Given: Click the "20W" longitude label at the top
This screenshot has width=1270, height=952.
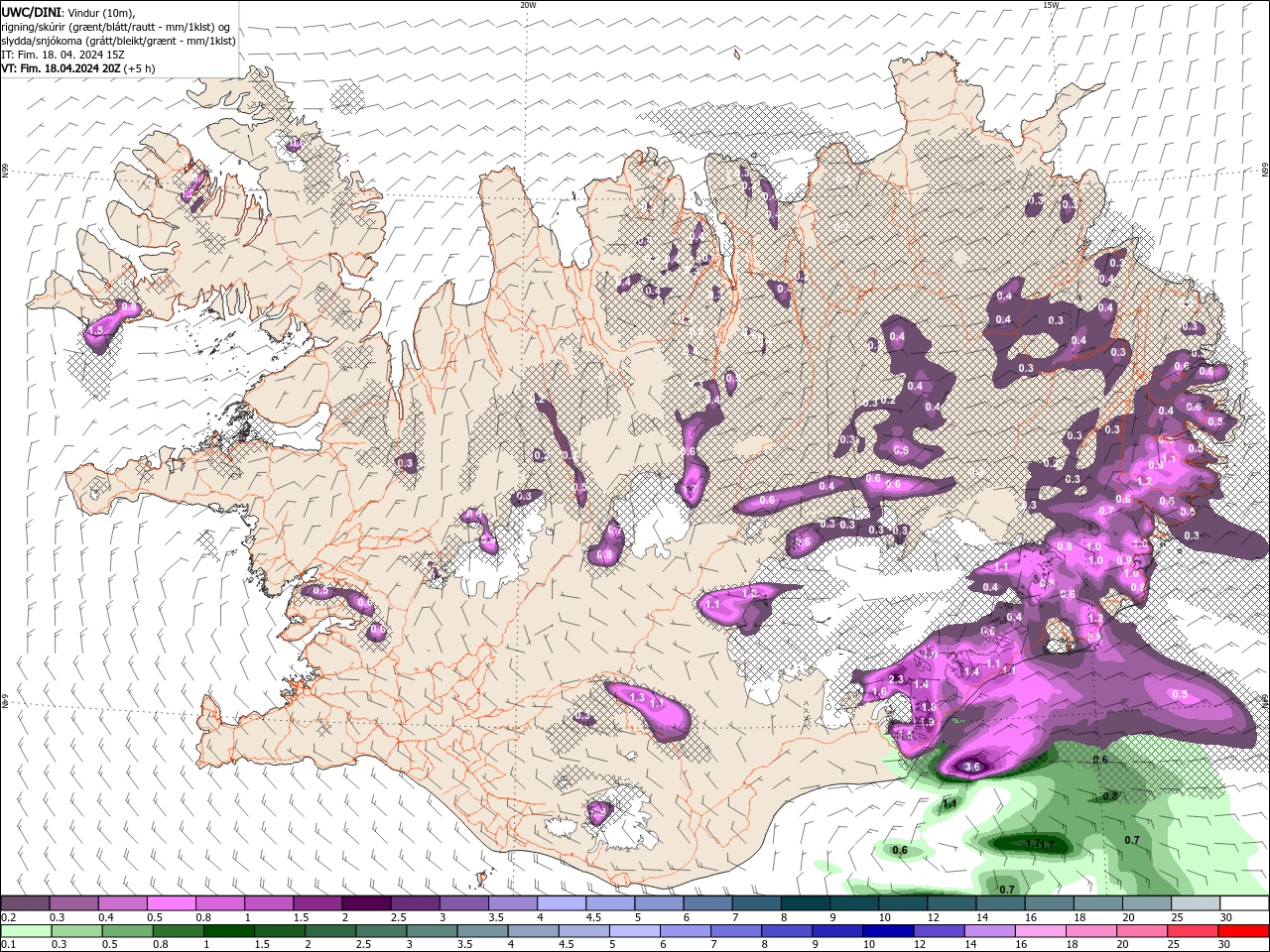Looking at the screenshot, I should pyautogui.click(x=528, y=5).
